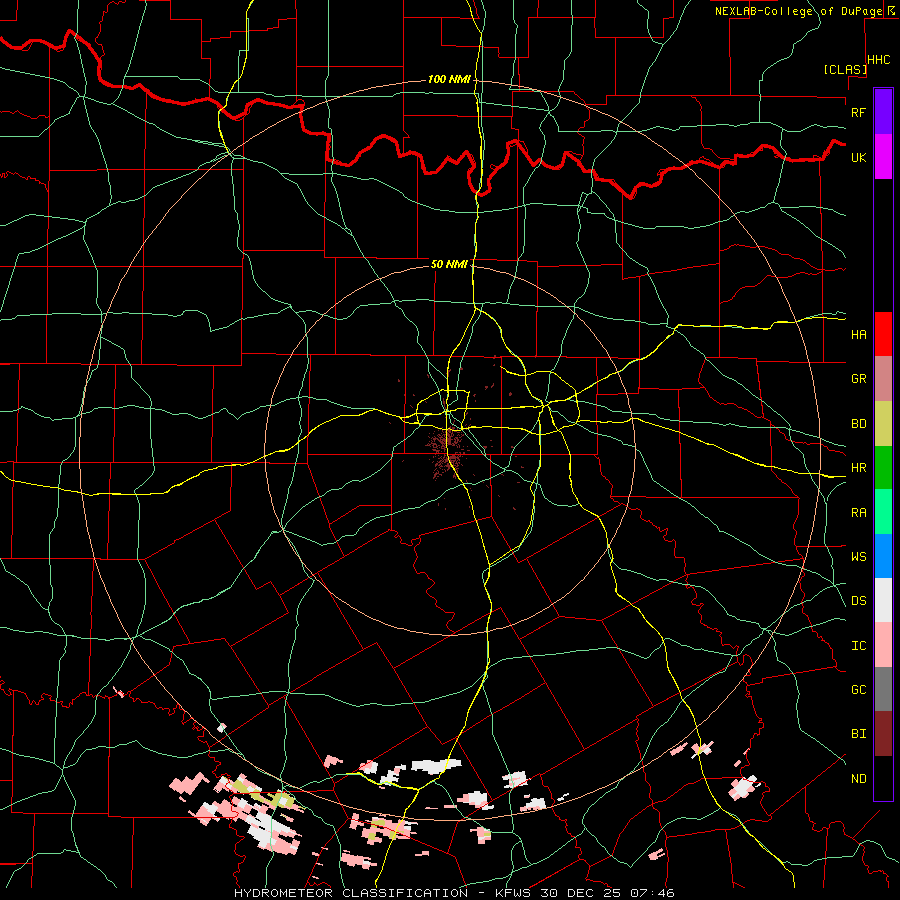Click the WS legend label
Image resolution: width=900 pixels, height=900 pixels.
pos(859,556)
